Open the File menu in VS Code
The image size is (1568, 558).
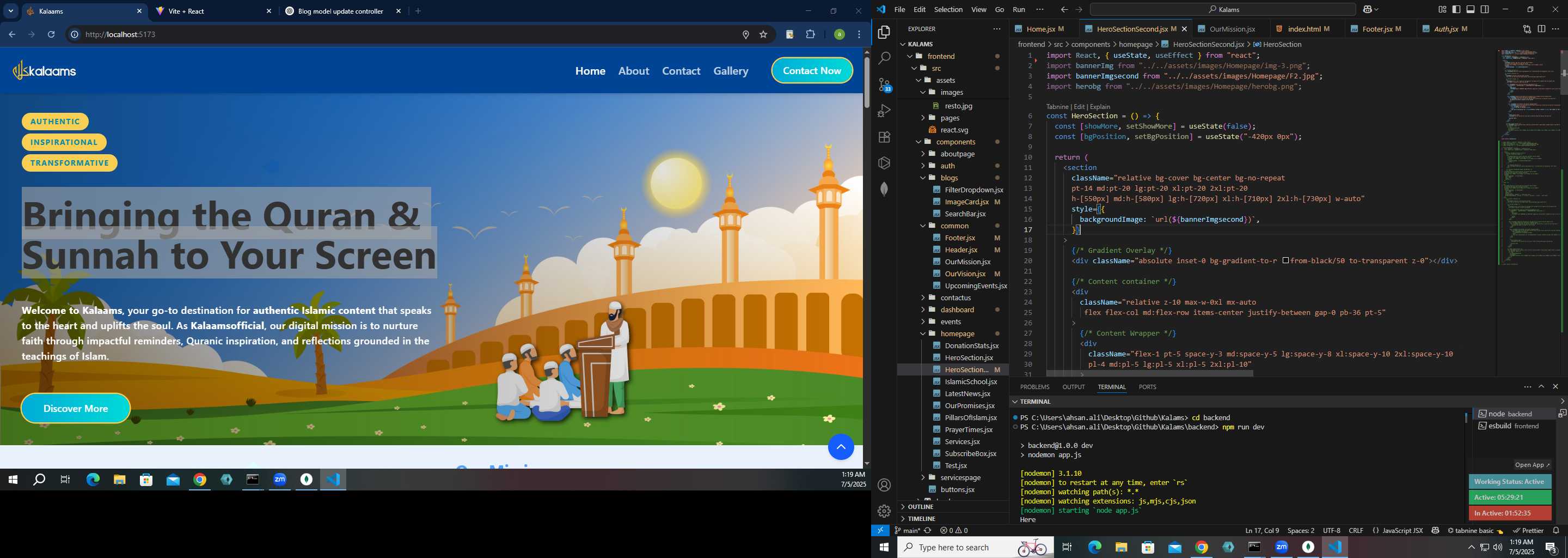coord(899,10)
